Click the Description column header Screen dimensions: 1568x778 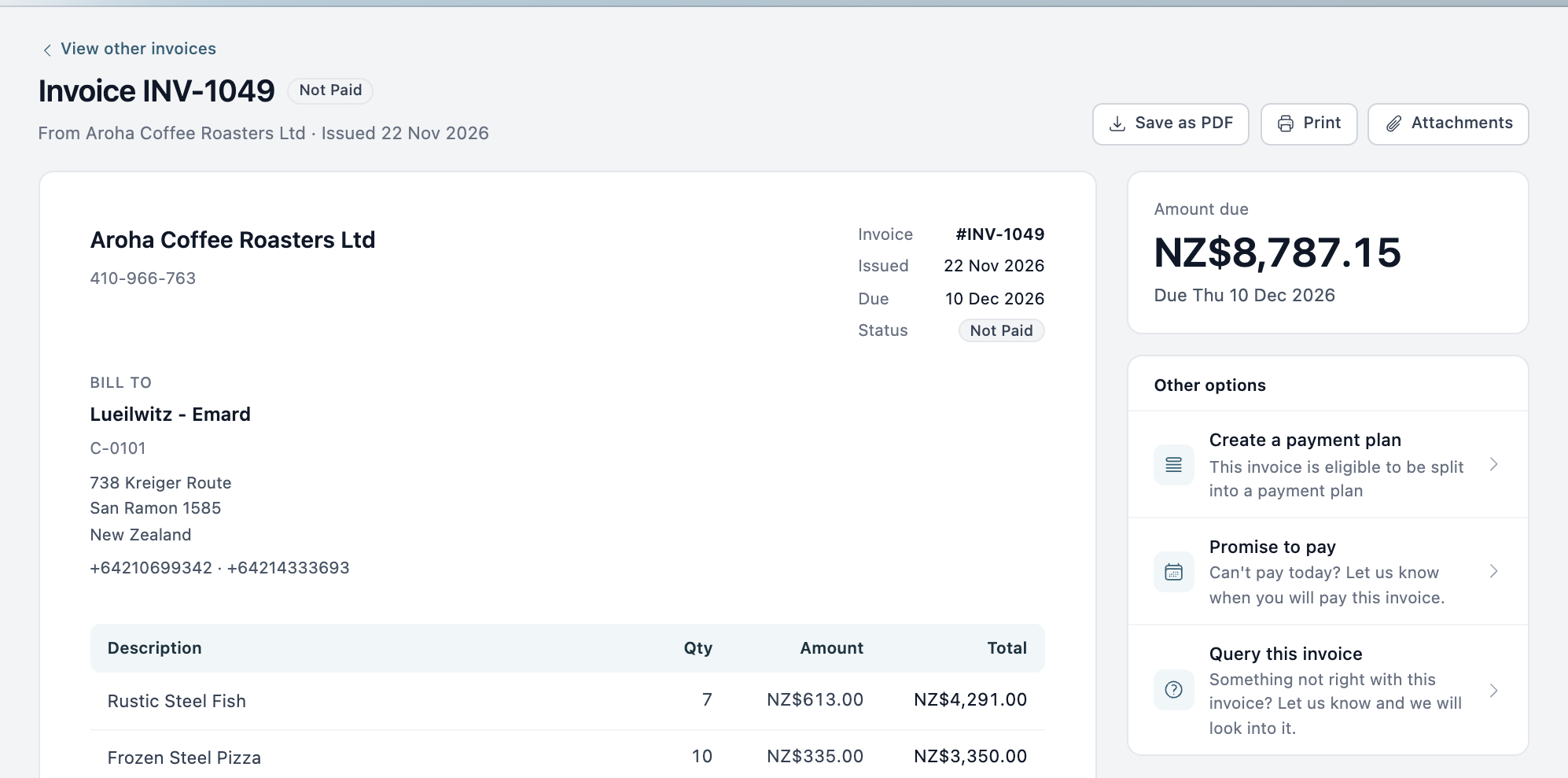[154, 648]
